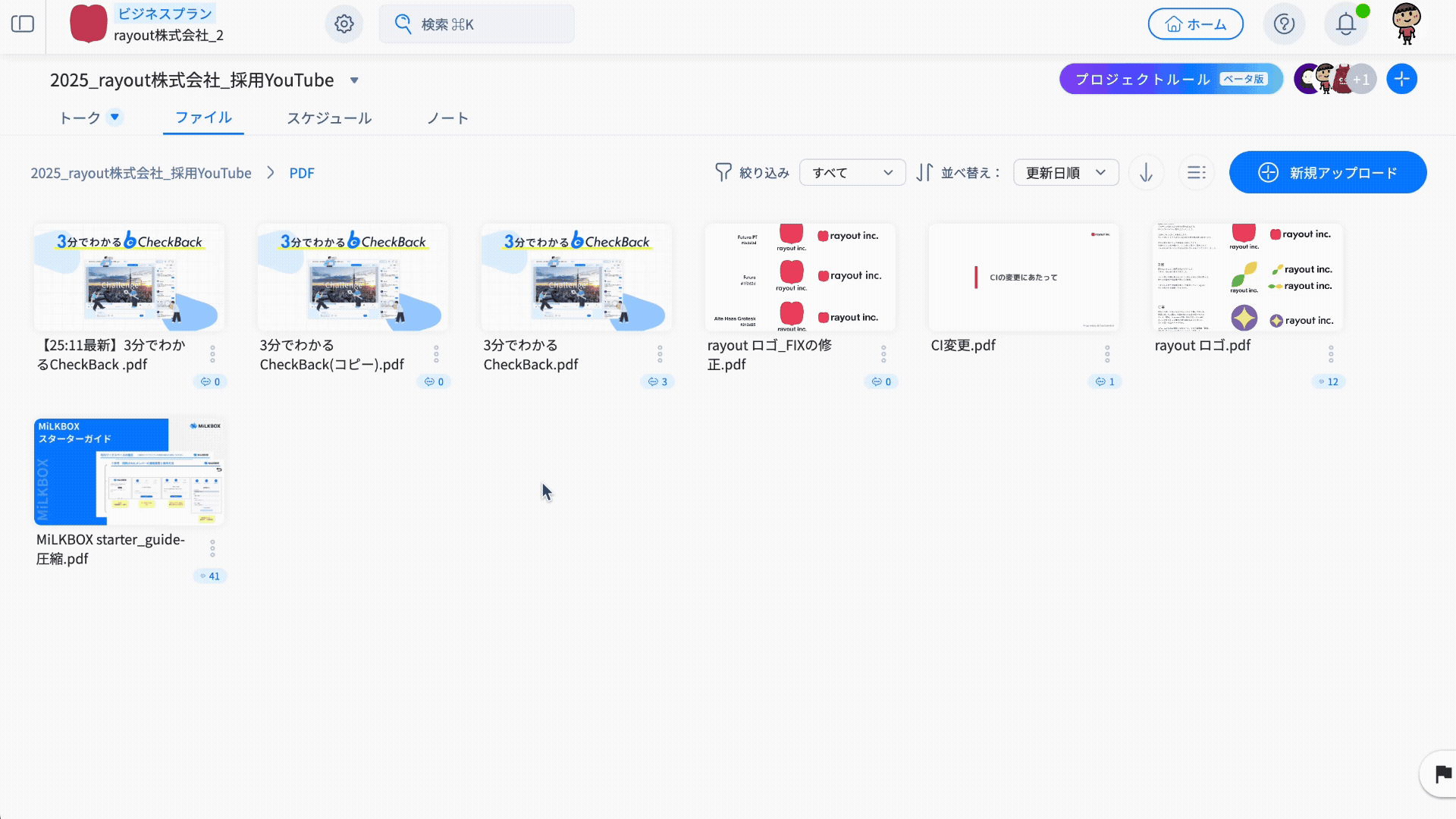Open the notifications bell
Image resolution: width=1456 pixels, height=819 pixels.
tap(1346, 24)
